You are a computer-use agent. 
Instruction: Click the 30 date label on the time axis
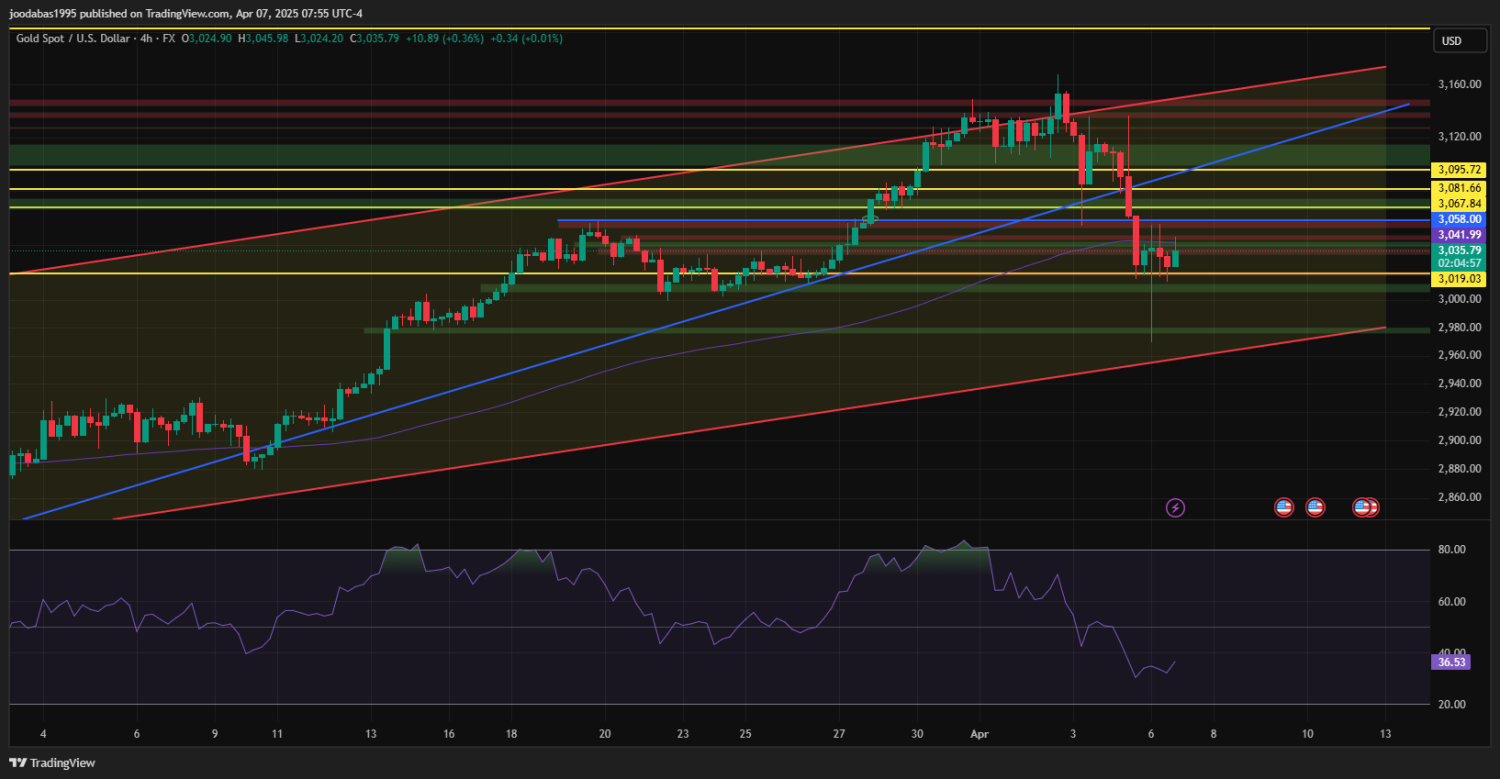point(916,733)
